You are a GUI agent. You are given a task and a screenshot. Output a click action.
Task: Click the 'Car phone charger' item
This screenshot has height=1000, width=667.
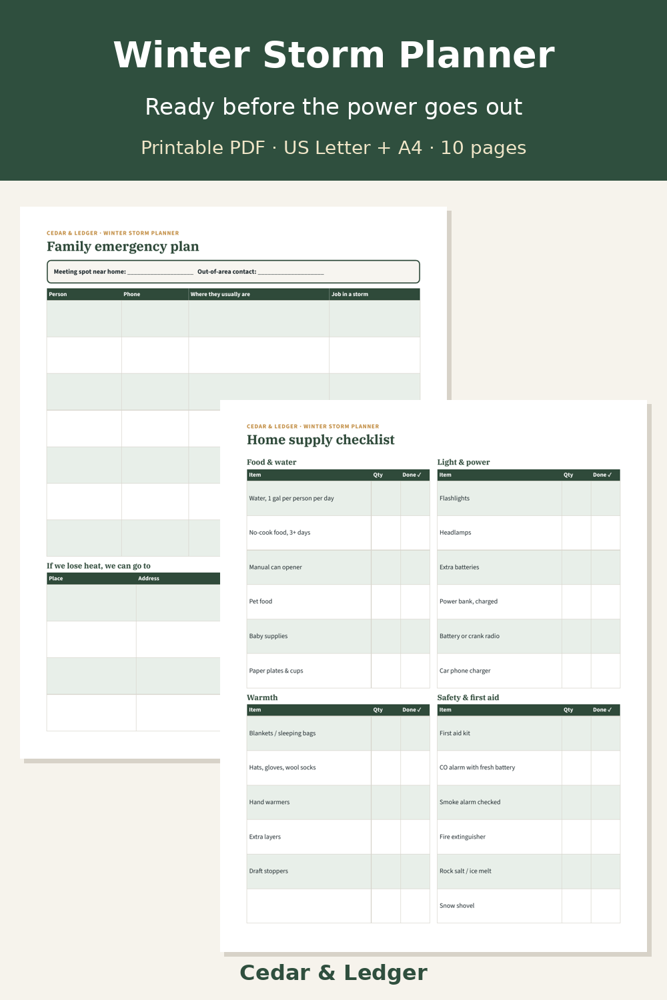pyautogui.click(x=465, y=671)
